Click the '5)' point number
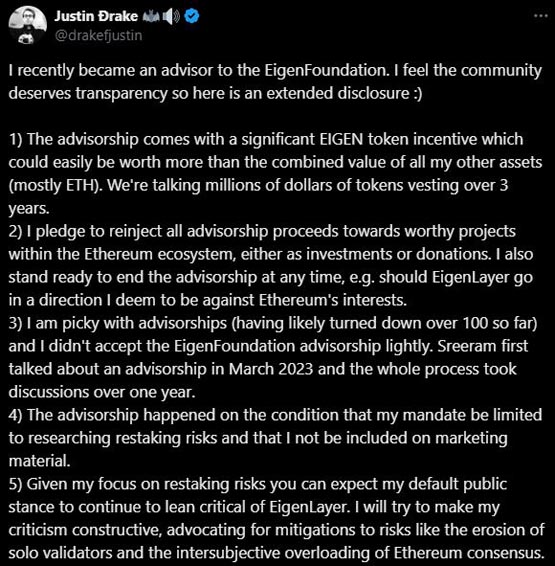Viewport: 555px width, 566px height. pos(15,484)
